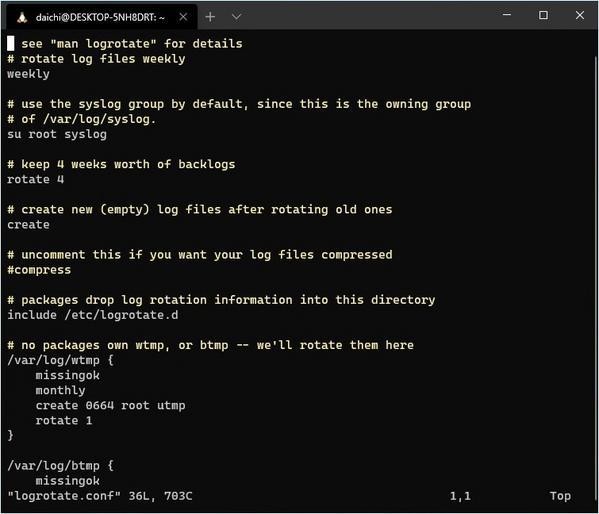The height and width of the screenshot is (514, 599).
Task: Click the 'su root syslog' line
Action: 57,134
